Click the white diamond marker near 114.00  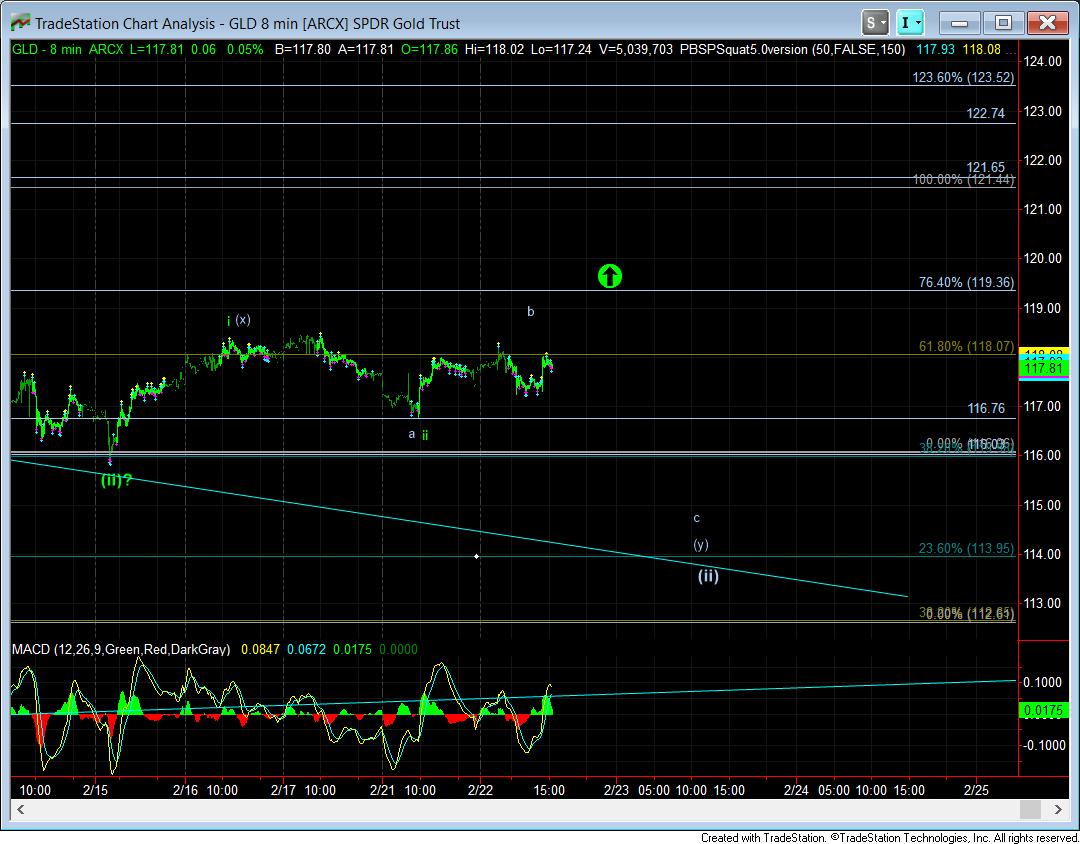(x=477, y=556)
